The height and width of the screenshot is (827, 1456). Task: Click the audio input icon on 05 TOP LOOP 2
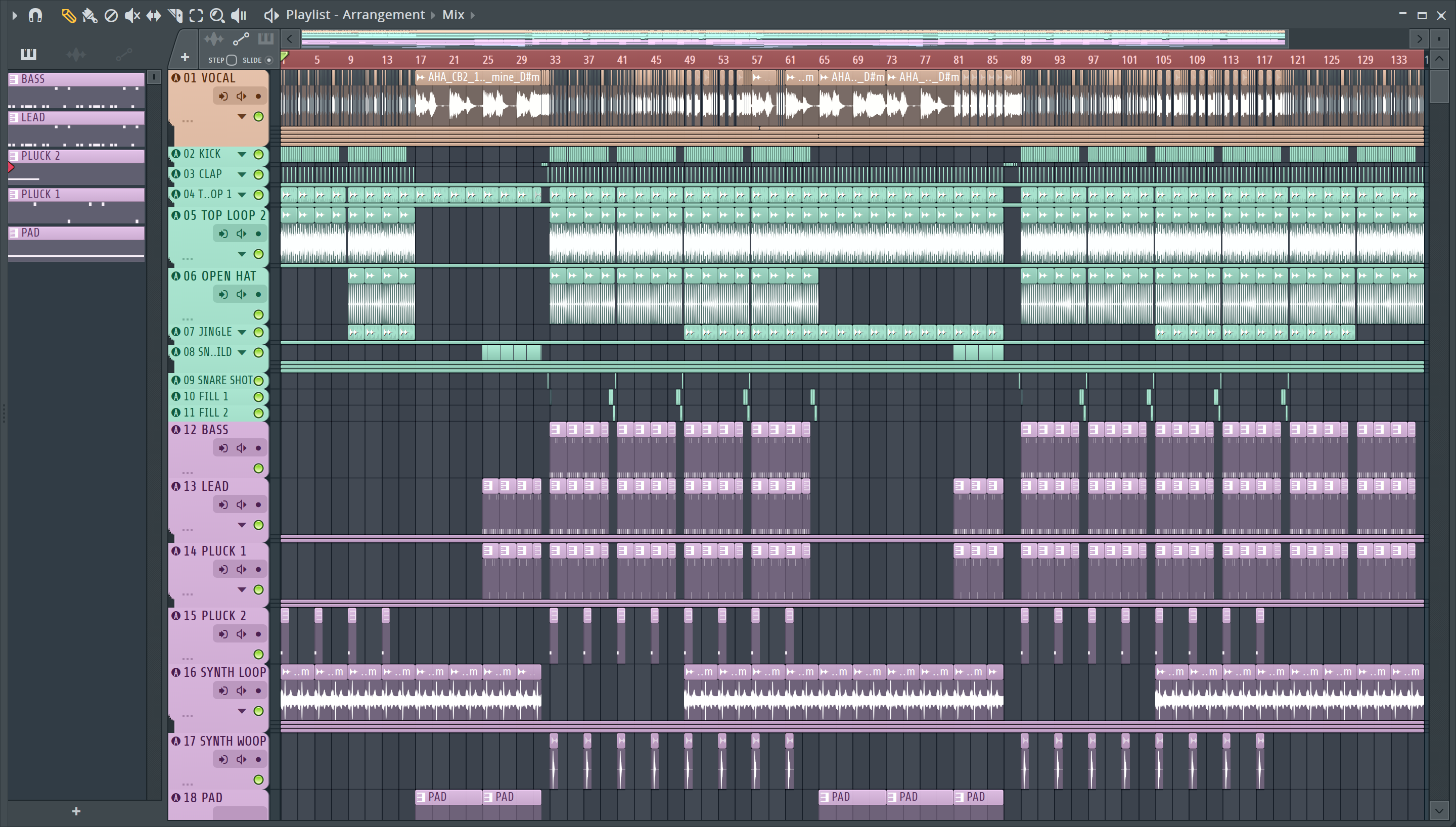pos(223,234)
